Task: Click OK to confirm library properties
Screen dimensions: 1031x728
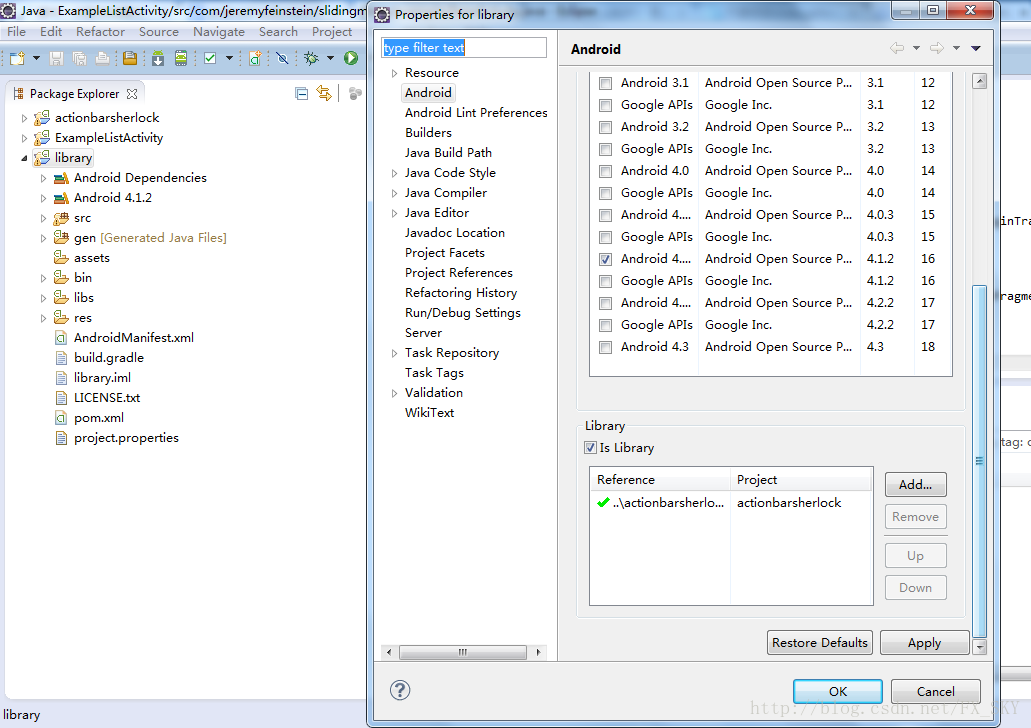Action: tap(838, 691)
